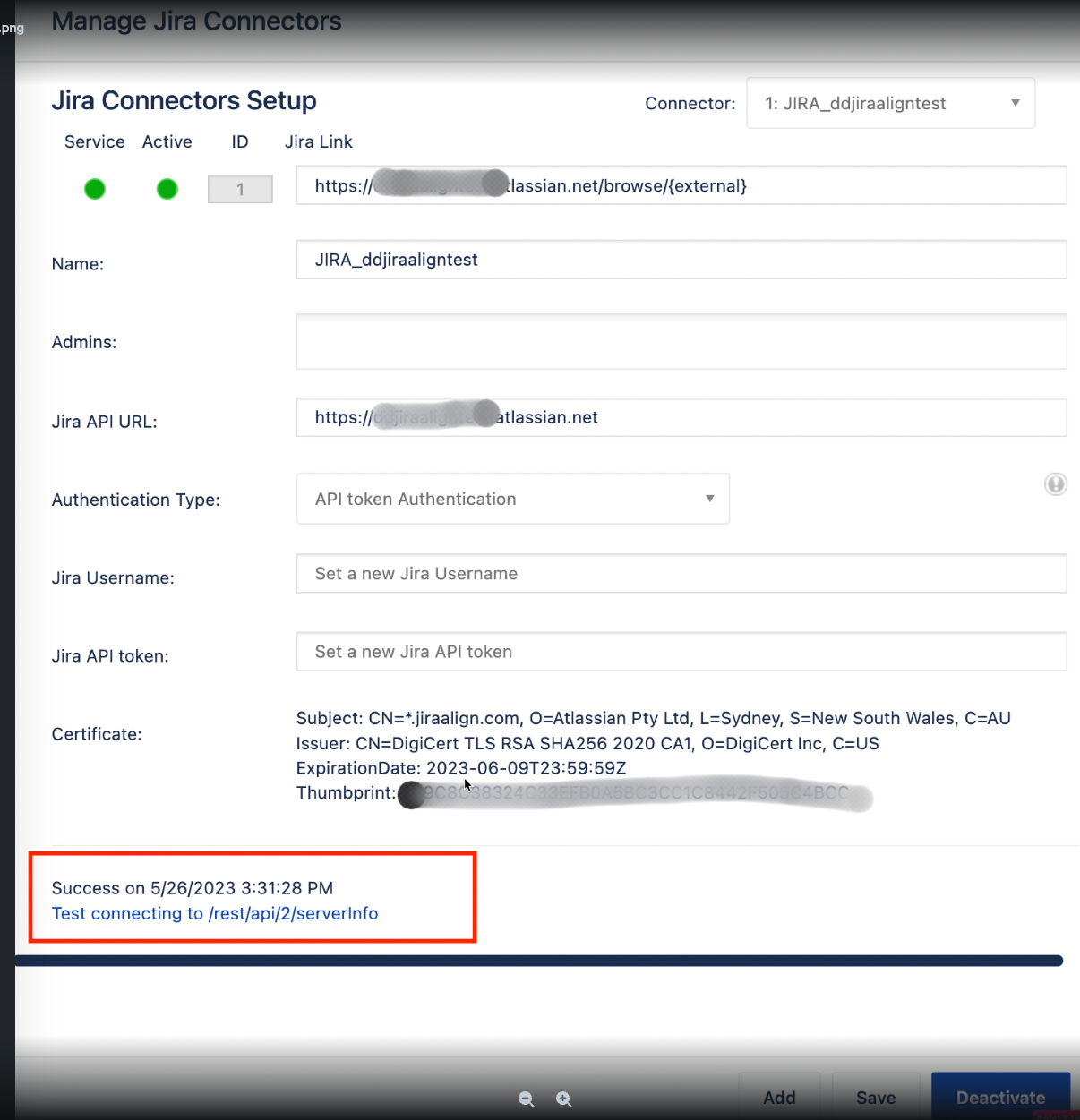This screenshot has width=1080, height=1120.
Task: Click the Jira API token field
Action: tap(681, 652)
